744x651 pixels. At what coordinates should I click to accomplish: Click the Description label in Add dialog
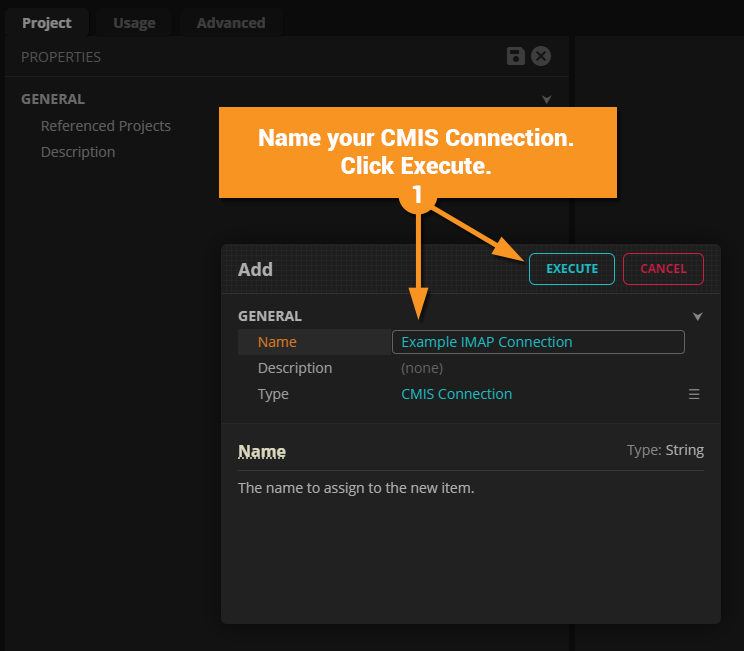295,368
